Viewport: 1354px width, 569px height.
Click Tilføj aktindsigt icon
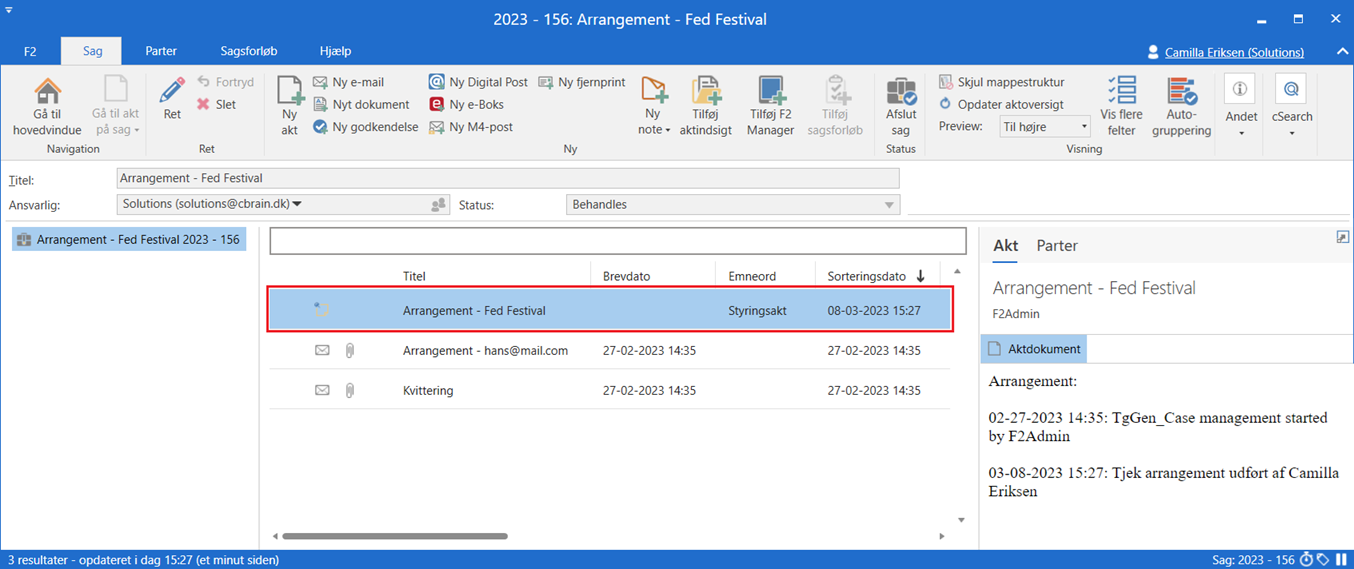(706, 92)
